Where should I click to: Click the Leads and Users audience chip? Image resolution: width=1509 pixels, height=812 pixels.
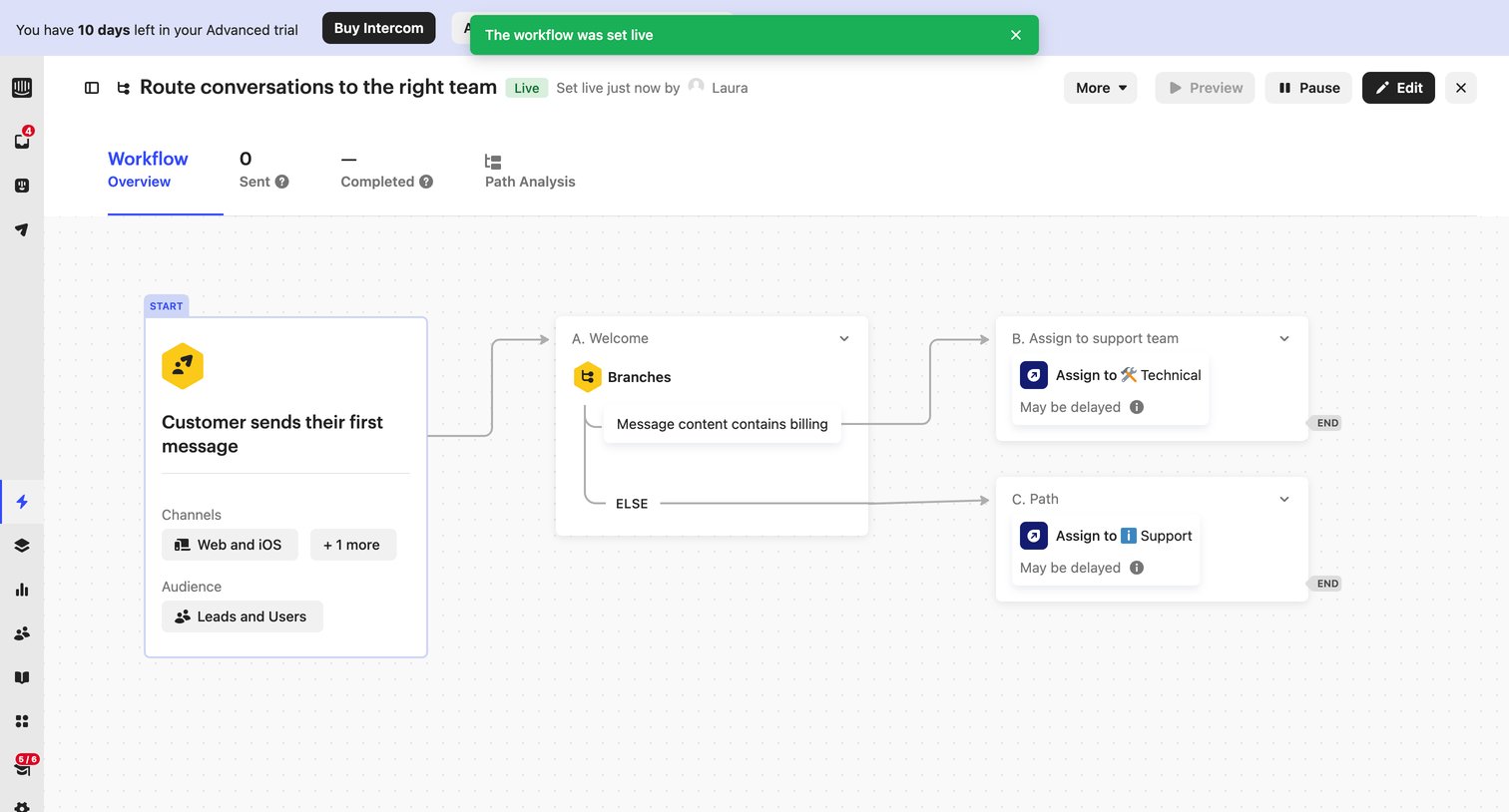pos(243,616)
